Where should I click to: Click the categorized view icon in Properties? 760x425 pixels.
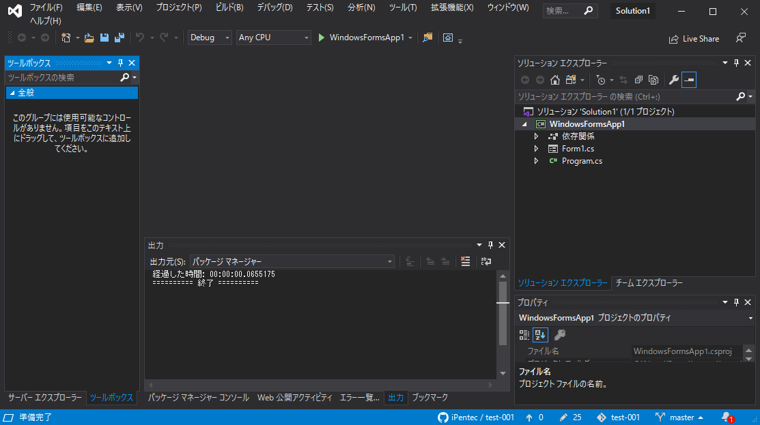pyautogui.click(x=524, y=335)
